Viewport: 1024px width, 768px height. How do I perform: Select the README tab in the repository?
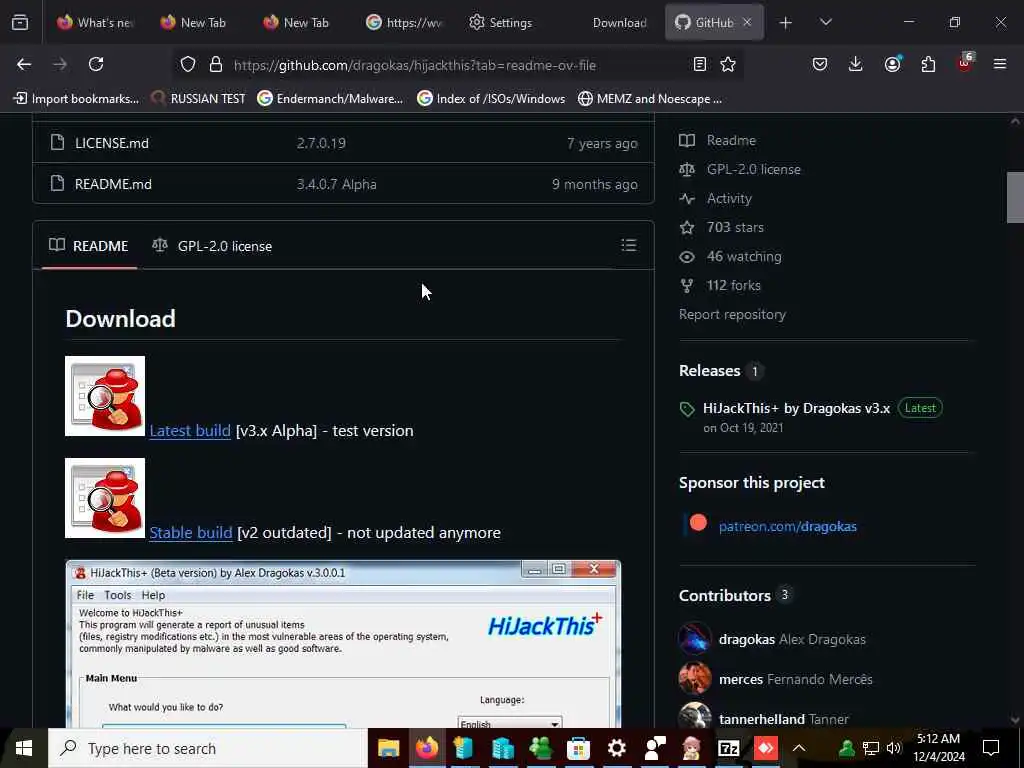tap(89, 246)
